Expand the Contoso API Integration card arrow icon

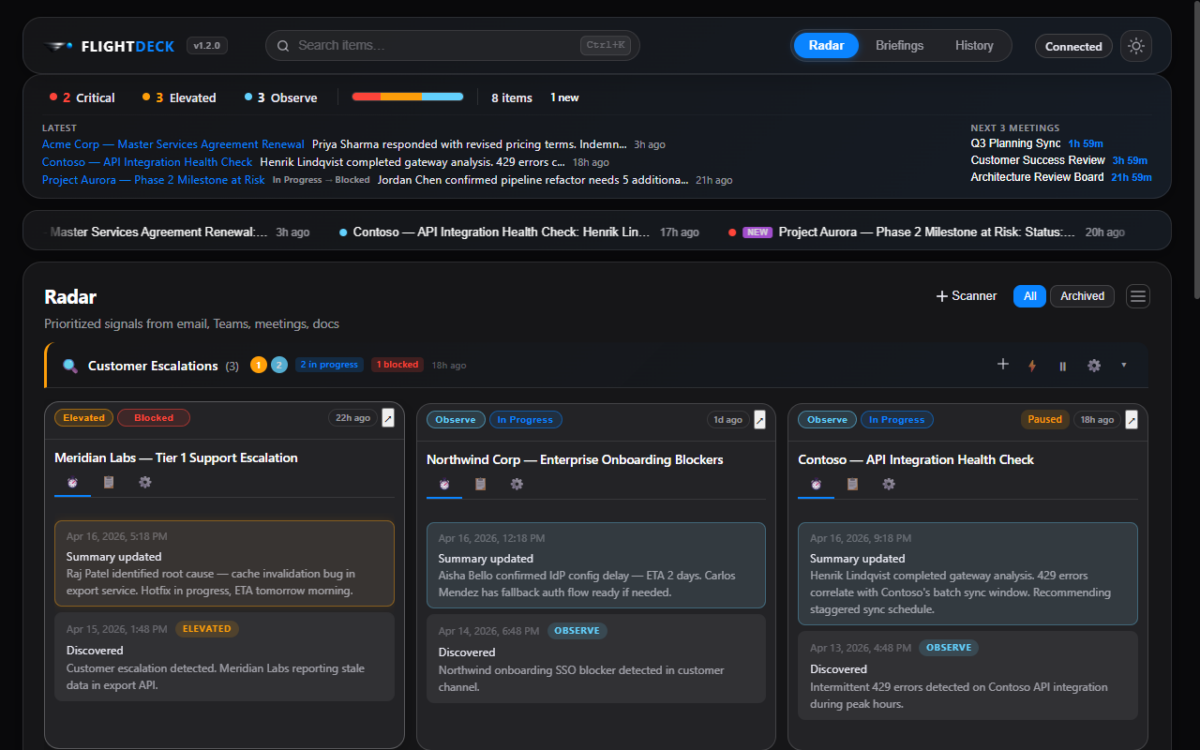point(1132,420)
